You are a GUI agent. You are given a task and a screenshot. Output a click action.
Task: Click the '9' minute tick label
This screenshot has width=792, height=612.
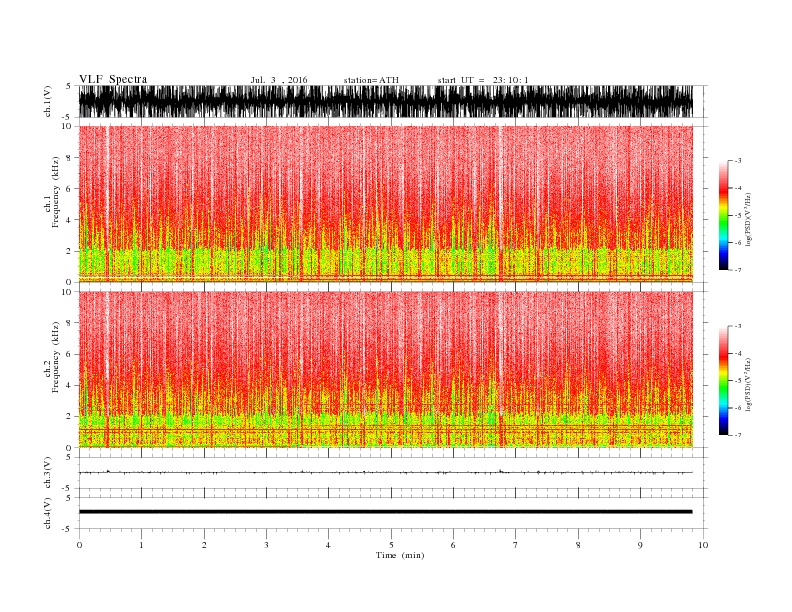640,545
